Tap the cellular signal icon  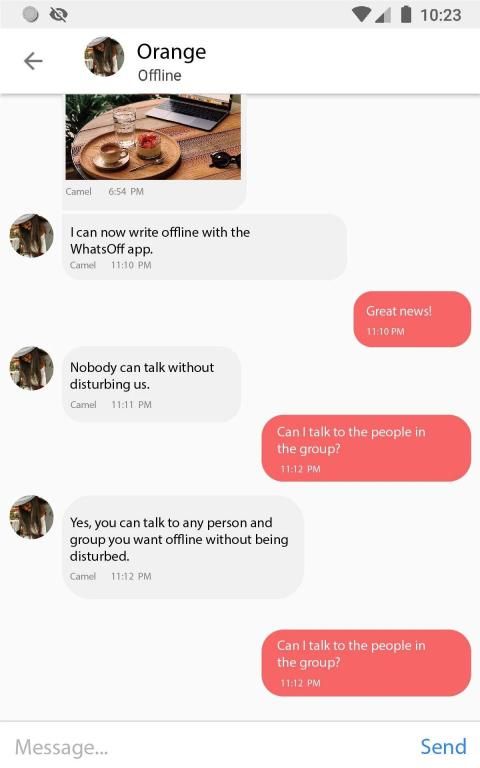[384, 15]
